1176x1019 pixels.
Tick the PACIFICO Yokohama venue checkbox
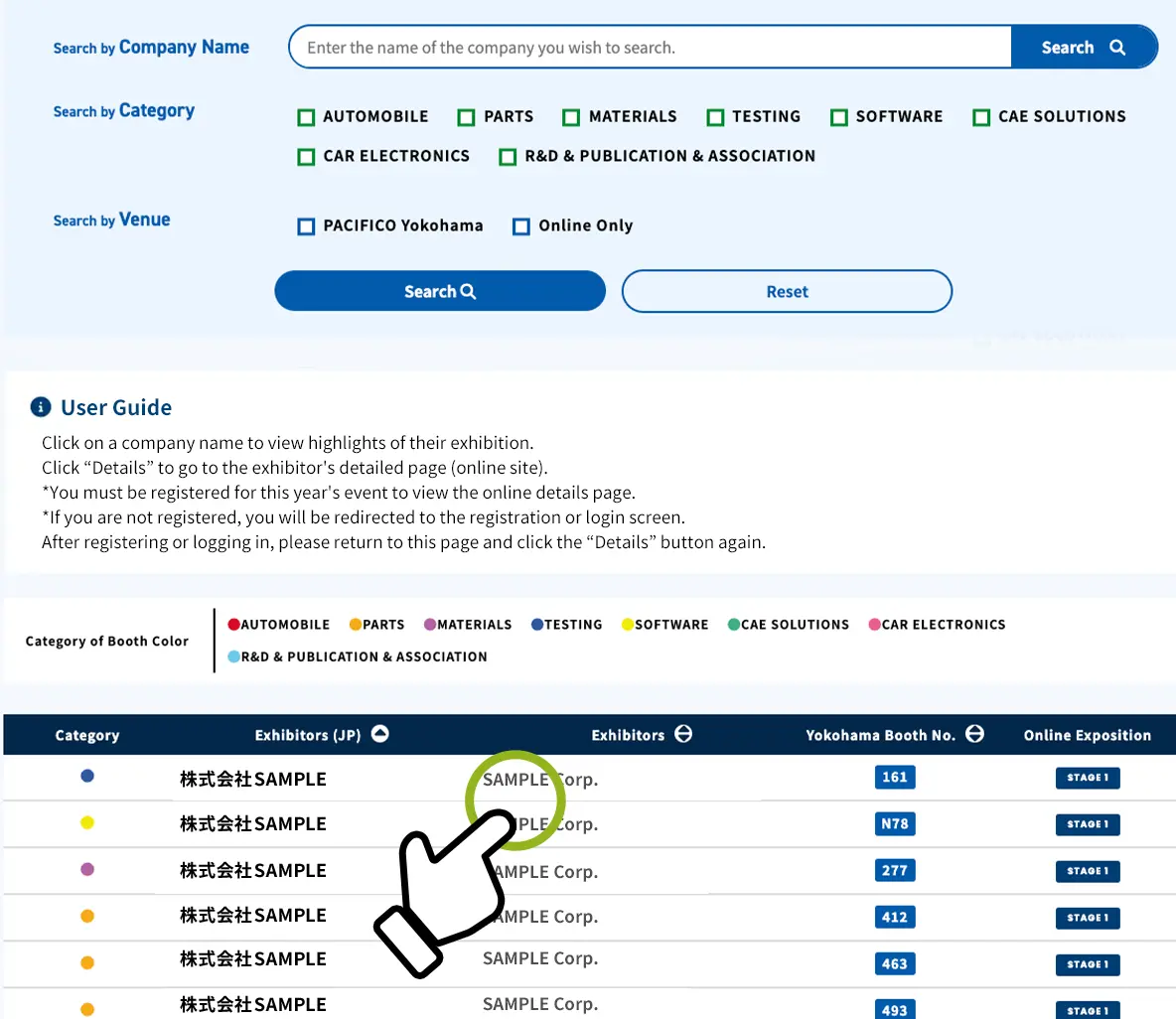pyautogui.click(x=307, y=226)
